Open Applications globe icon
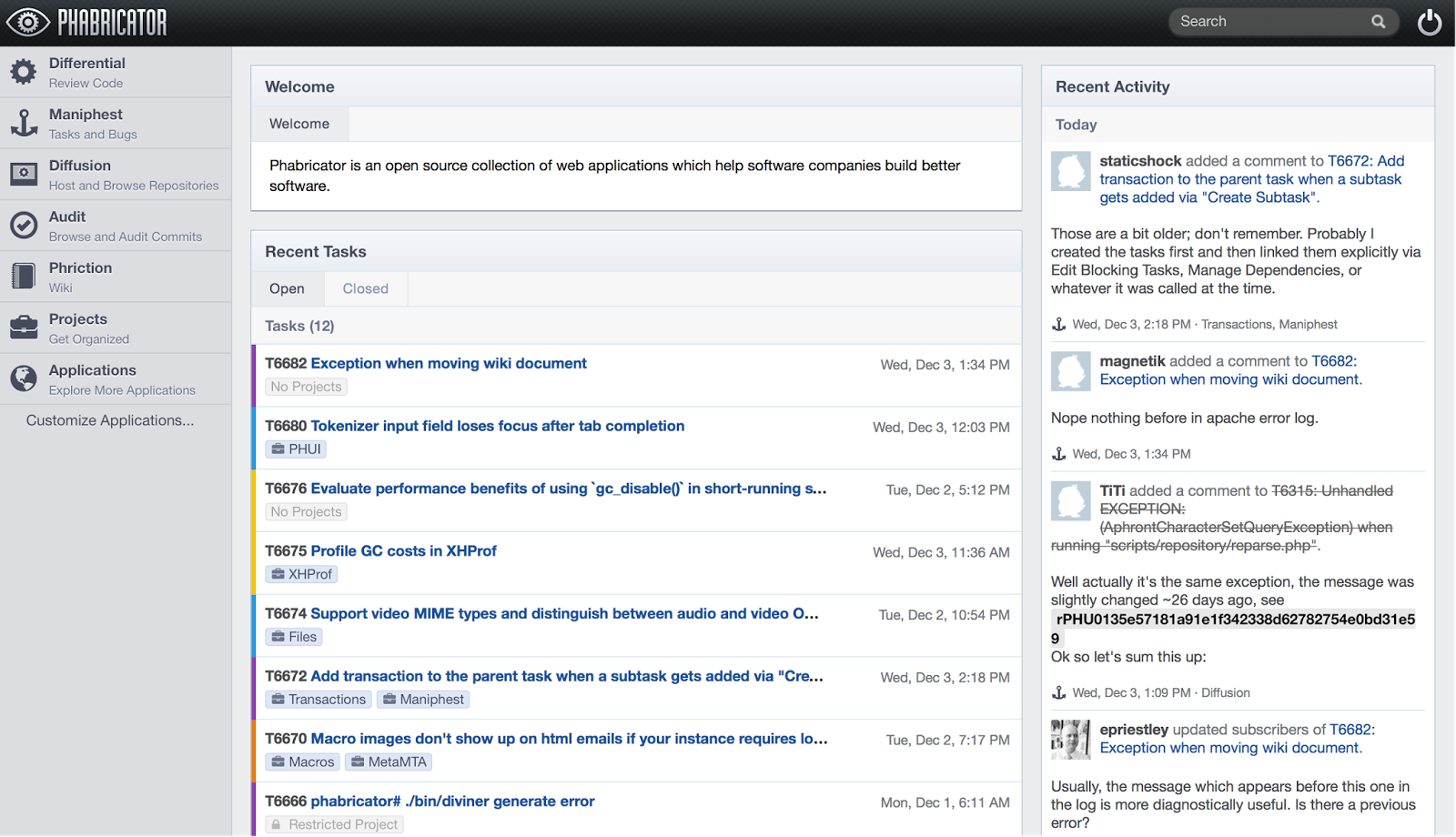 tap(24, 378)
